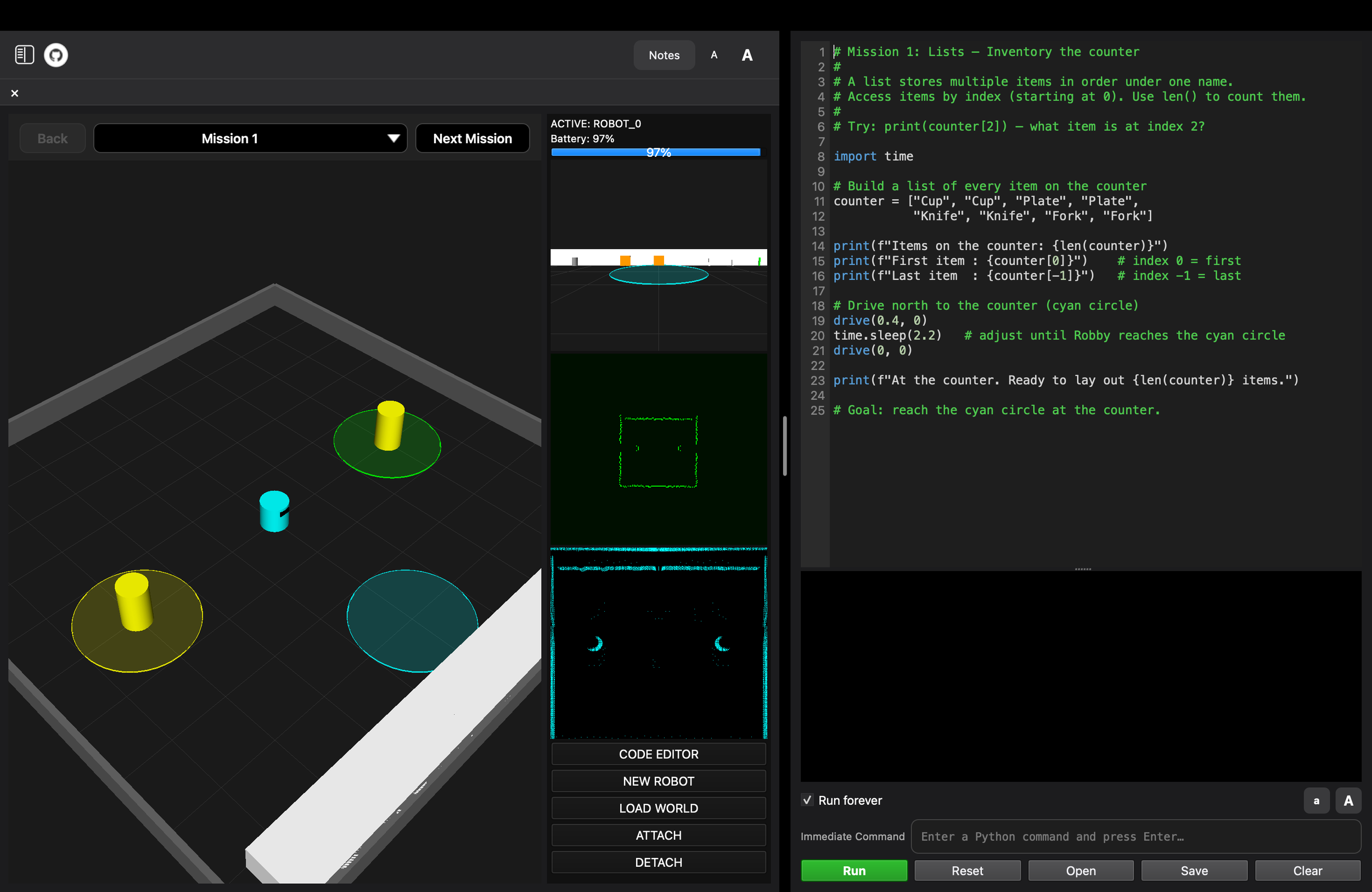
Task: Toggle the Run forever checkbox
Action: pyautogui.click(x=807, y=800)
